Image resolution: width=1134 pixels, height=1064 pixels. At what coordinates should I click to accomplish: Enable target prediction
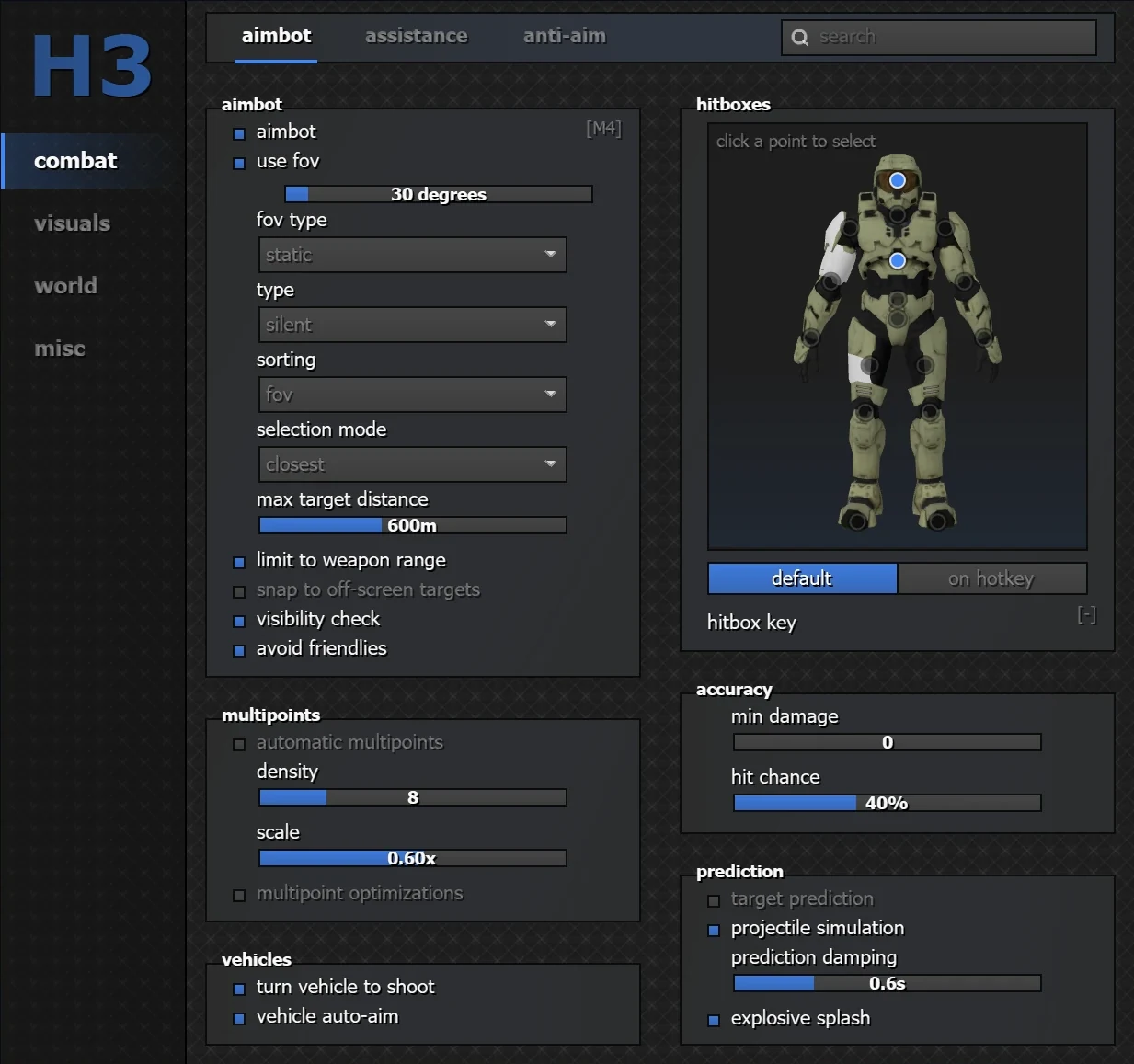coord(714,901)
